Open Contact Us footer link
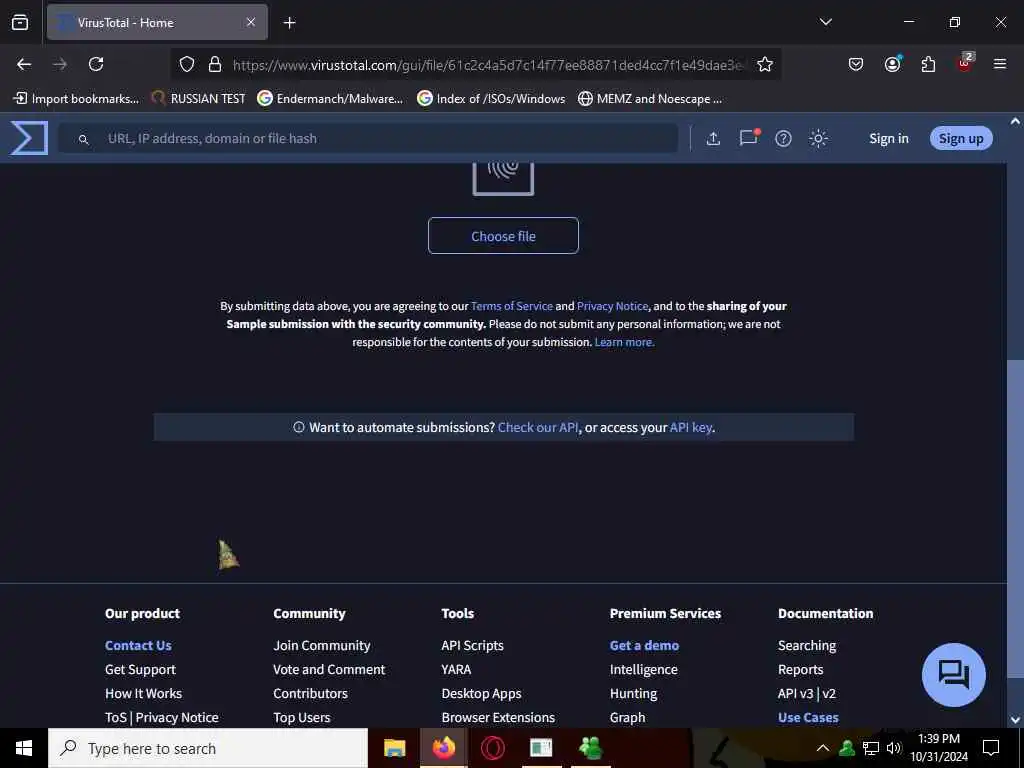 [138, 645]
